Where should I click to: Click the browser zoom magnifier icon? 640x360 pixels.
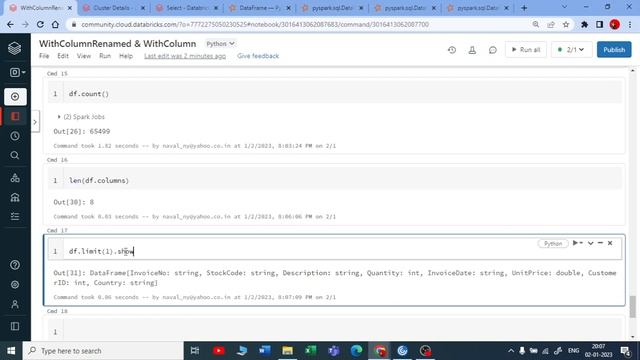click(536, 24)
